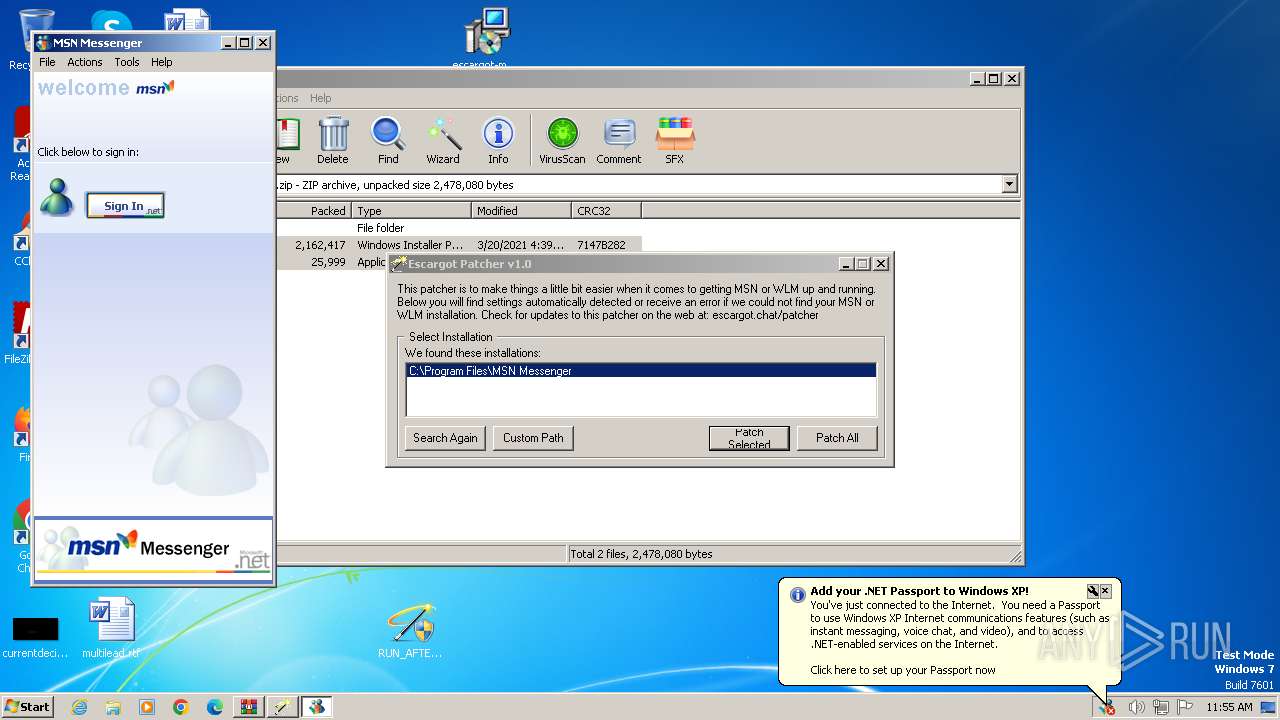Screen dimensions: 1280x720
Task: Click Patch All button
Action: point(837,438)
